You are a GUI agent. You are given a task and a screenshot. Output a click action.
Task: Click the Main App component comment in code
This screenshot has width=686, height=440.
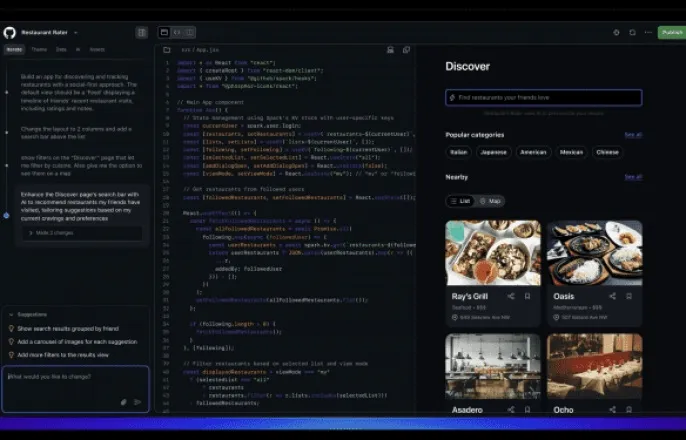(210, 102)
